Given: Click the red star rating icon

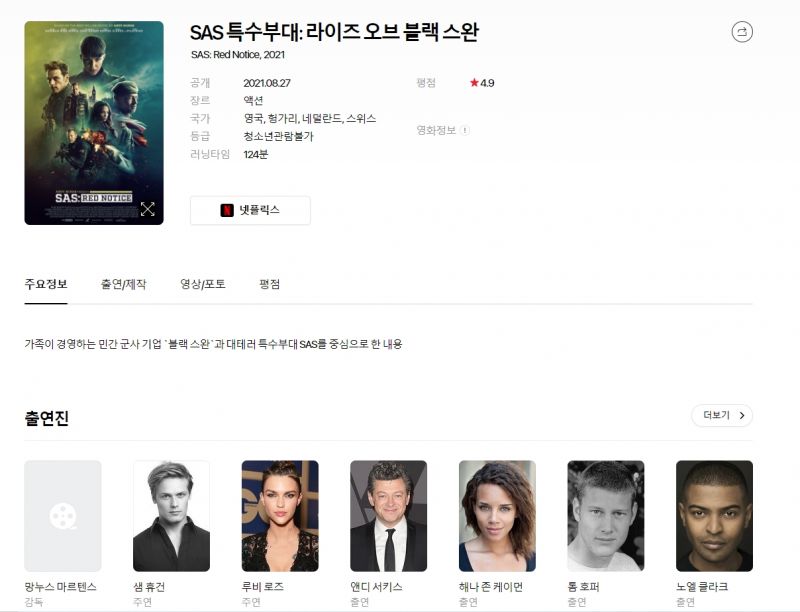Looking at the screenshot, I should [474, 83].
